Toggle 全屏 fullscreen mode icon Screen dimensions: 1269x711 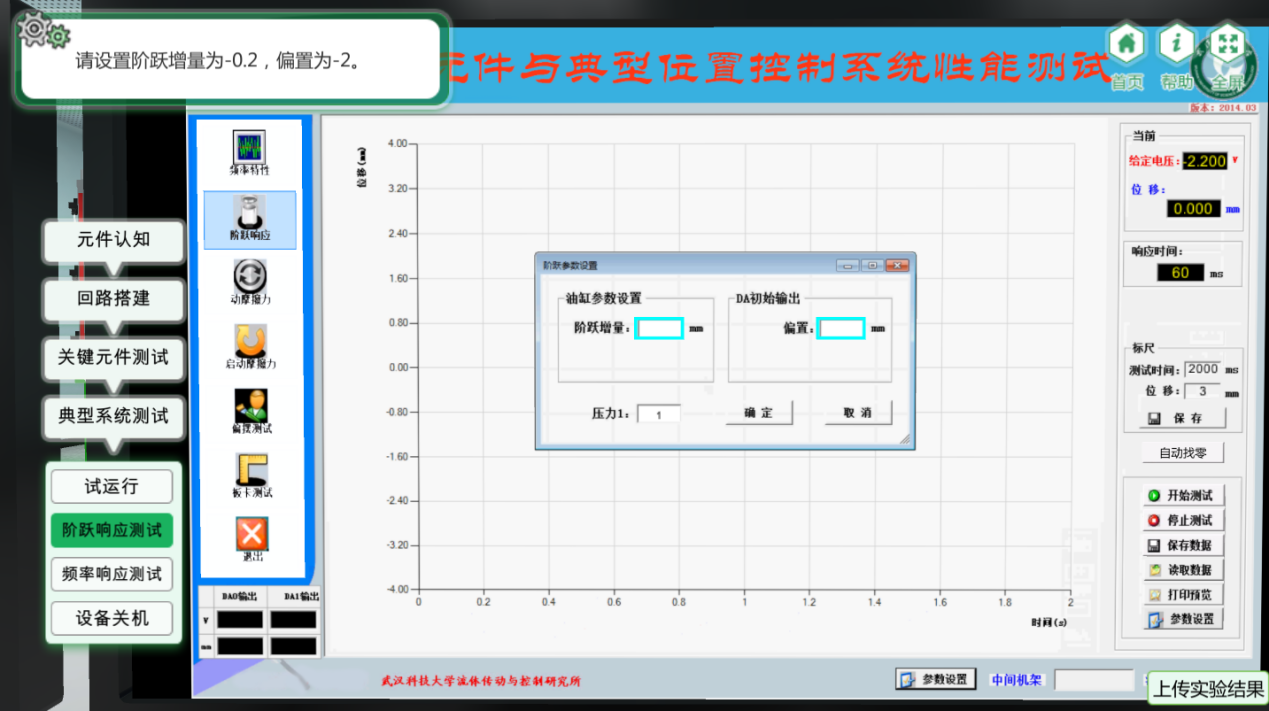click(1227, 47)
